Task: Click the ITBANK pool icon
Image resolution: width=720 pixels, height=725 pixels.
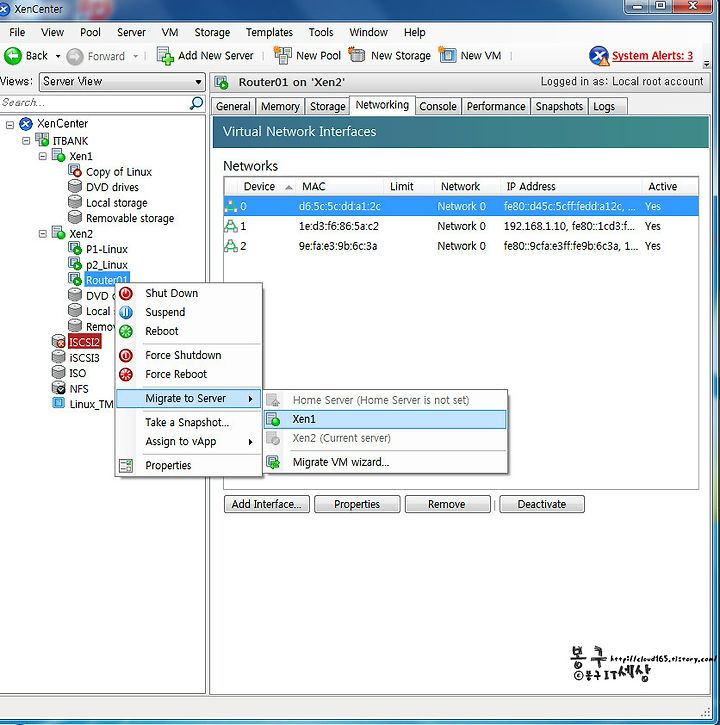Action: 42,140
